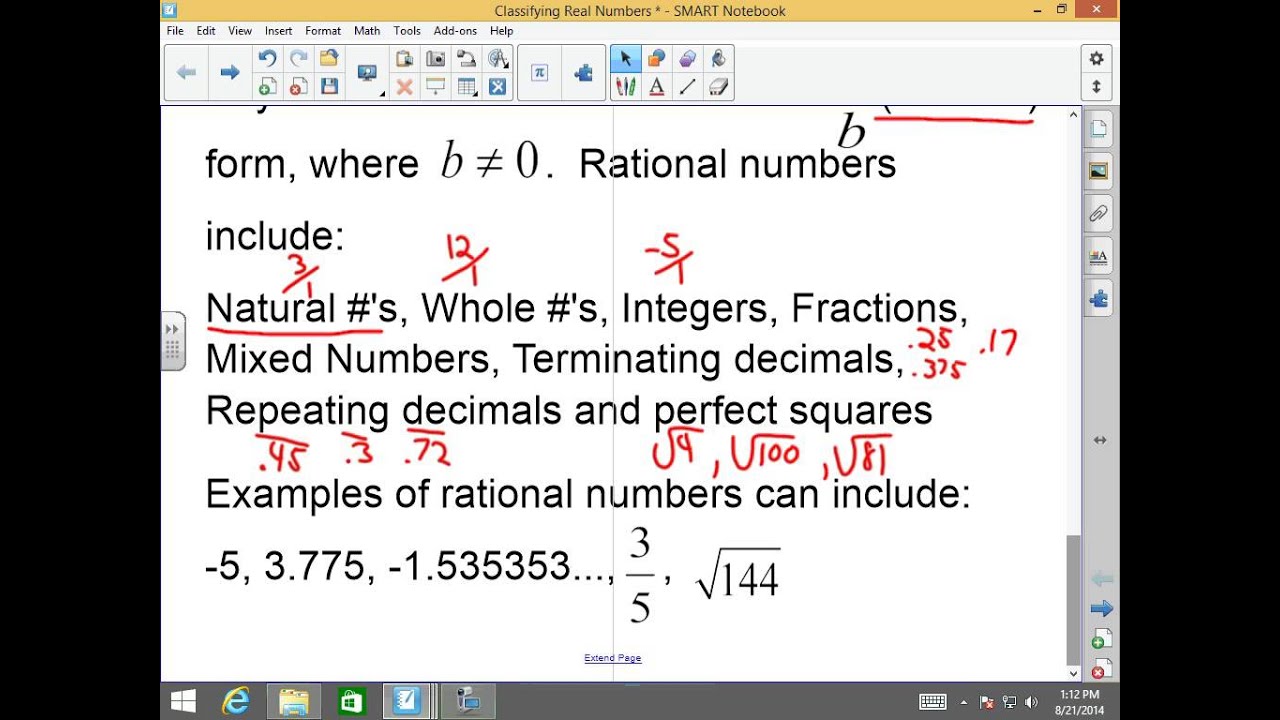Screen dimensions: 1280x720
Task: Move sidebar to other side with double arrow
Action: pyautogui.click(x=1100, y=440)
